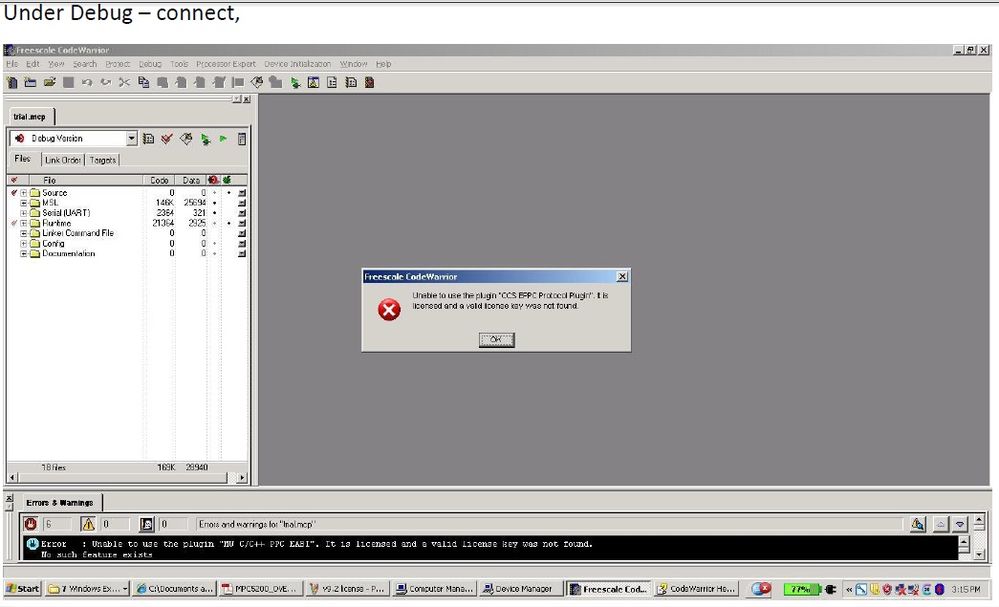This screenshot has height=607, width=999.
Task: Click the green Debug bug icon in main toolbar
Action: click(x=295, y=83)
